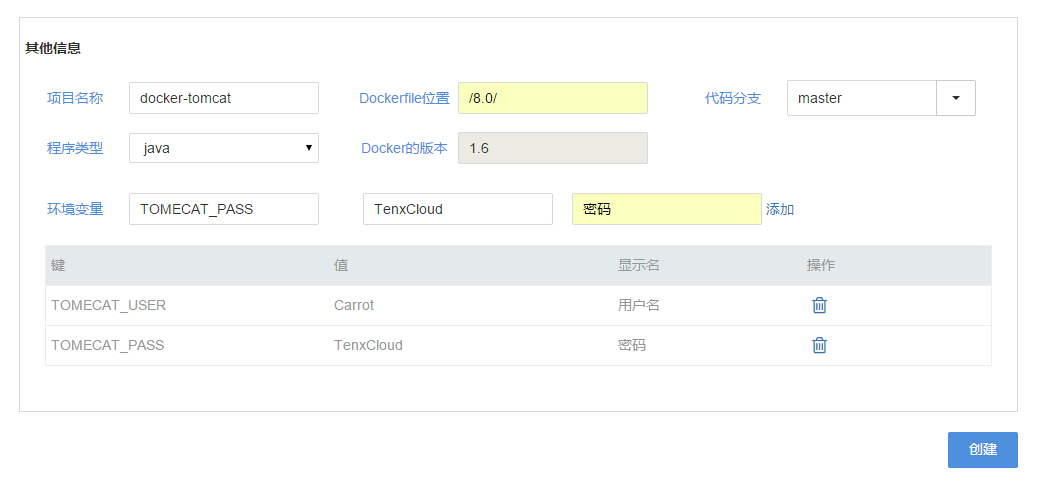Open the 代码分支 master dropdown arrow
The image size is (1042, 482).
tap(956, 98)
